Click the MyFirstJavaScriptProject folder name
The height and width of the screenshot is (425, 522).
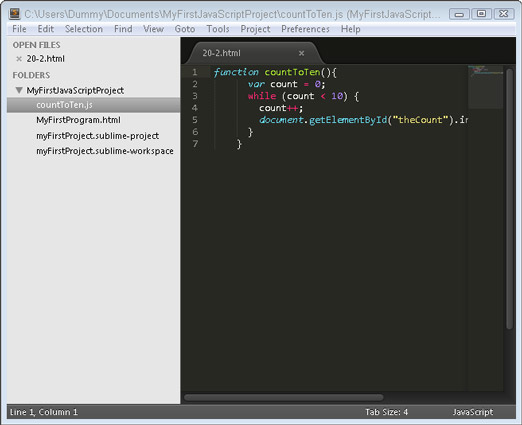click(x=75, y=90)
